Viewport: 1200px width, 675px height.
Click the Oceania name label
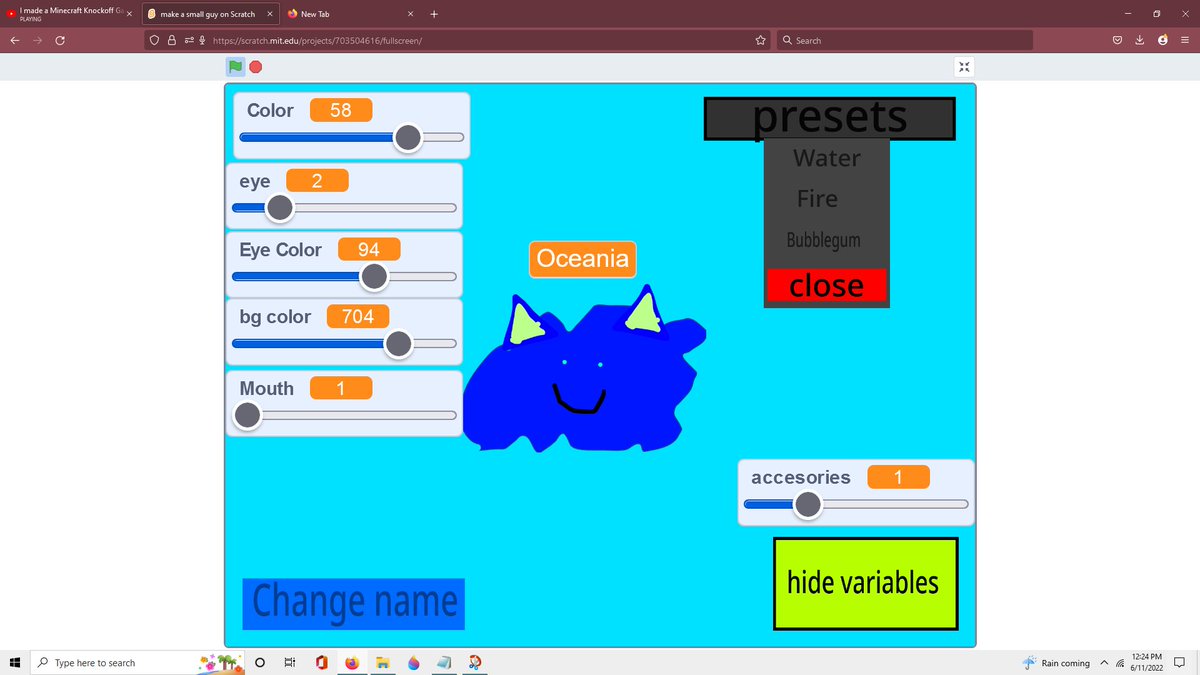click(583, 259)
